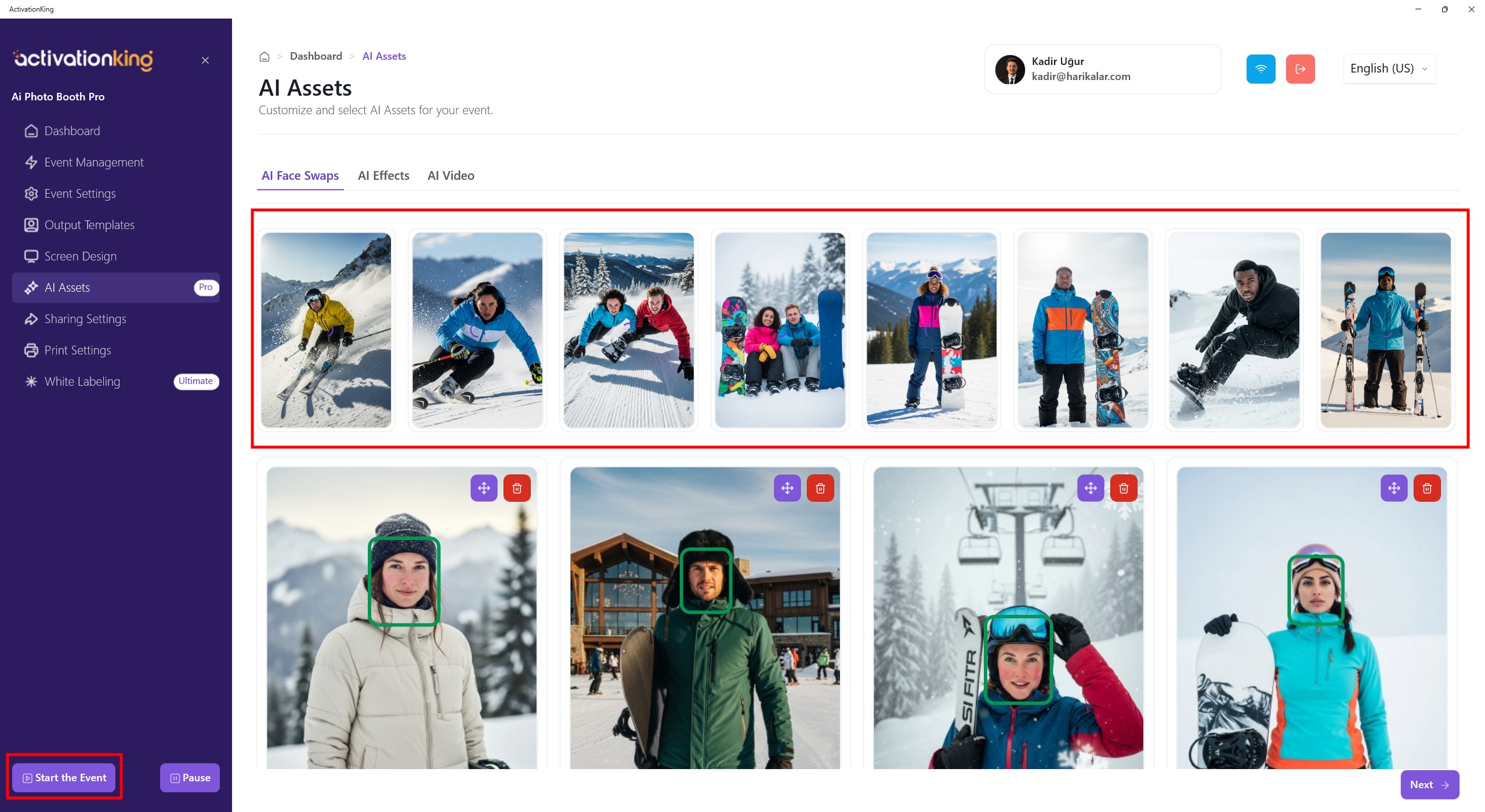The image size is (1485, 812).
Task: Open Event Management in the sidebar
Action: [x=94, y=162]
